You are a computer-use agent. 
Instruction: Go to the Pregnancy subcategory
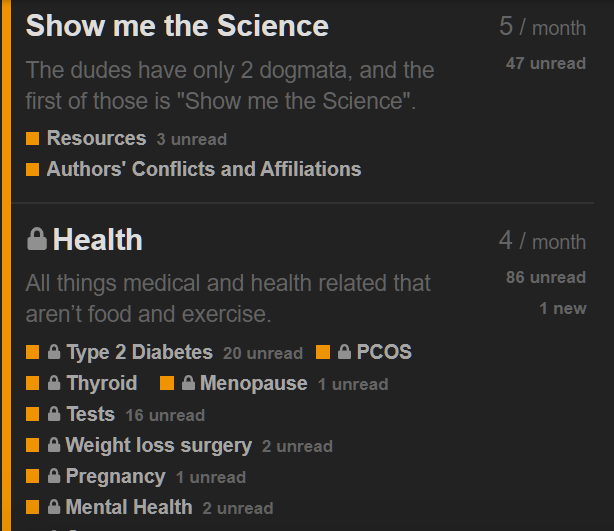(116, 476)
